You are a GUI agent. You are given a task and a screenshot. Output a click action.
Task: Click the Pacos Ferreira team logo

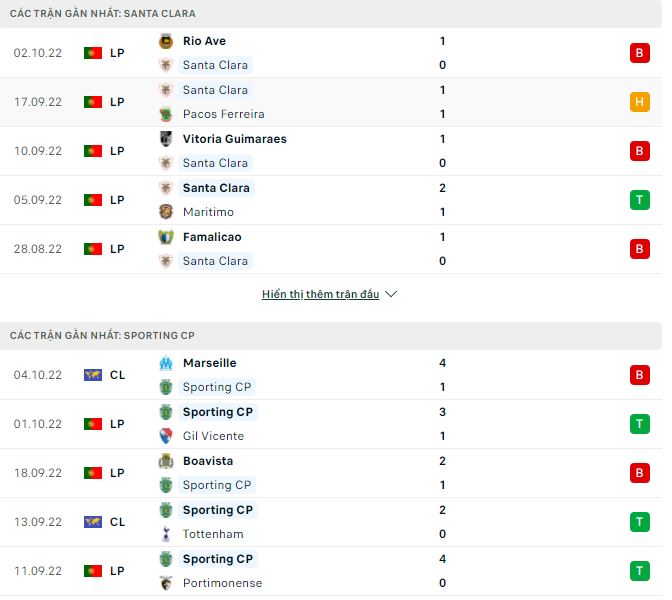pyautogui.click(x=166, y=114)
